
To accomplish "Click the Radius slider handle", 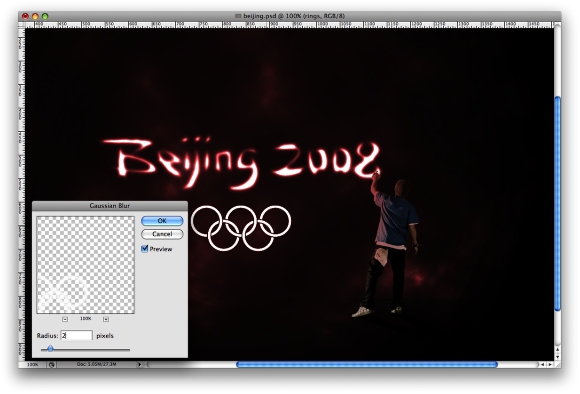I will pos(50,348).
